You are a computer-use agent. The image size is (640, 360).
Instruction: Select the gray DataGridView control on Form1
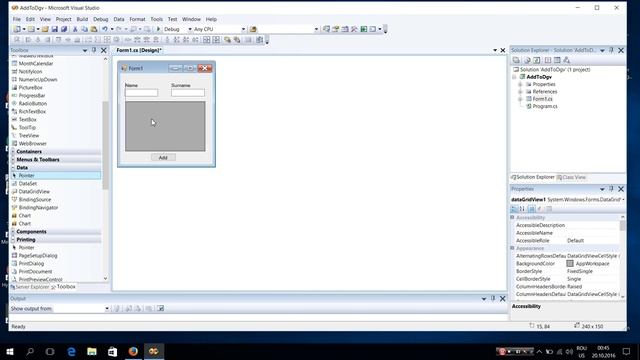(165, 127)
